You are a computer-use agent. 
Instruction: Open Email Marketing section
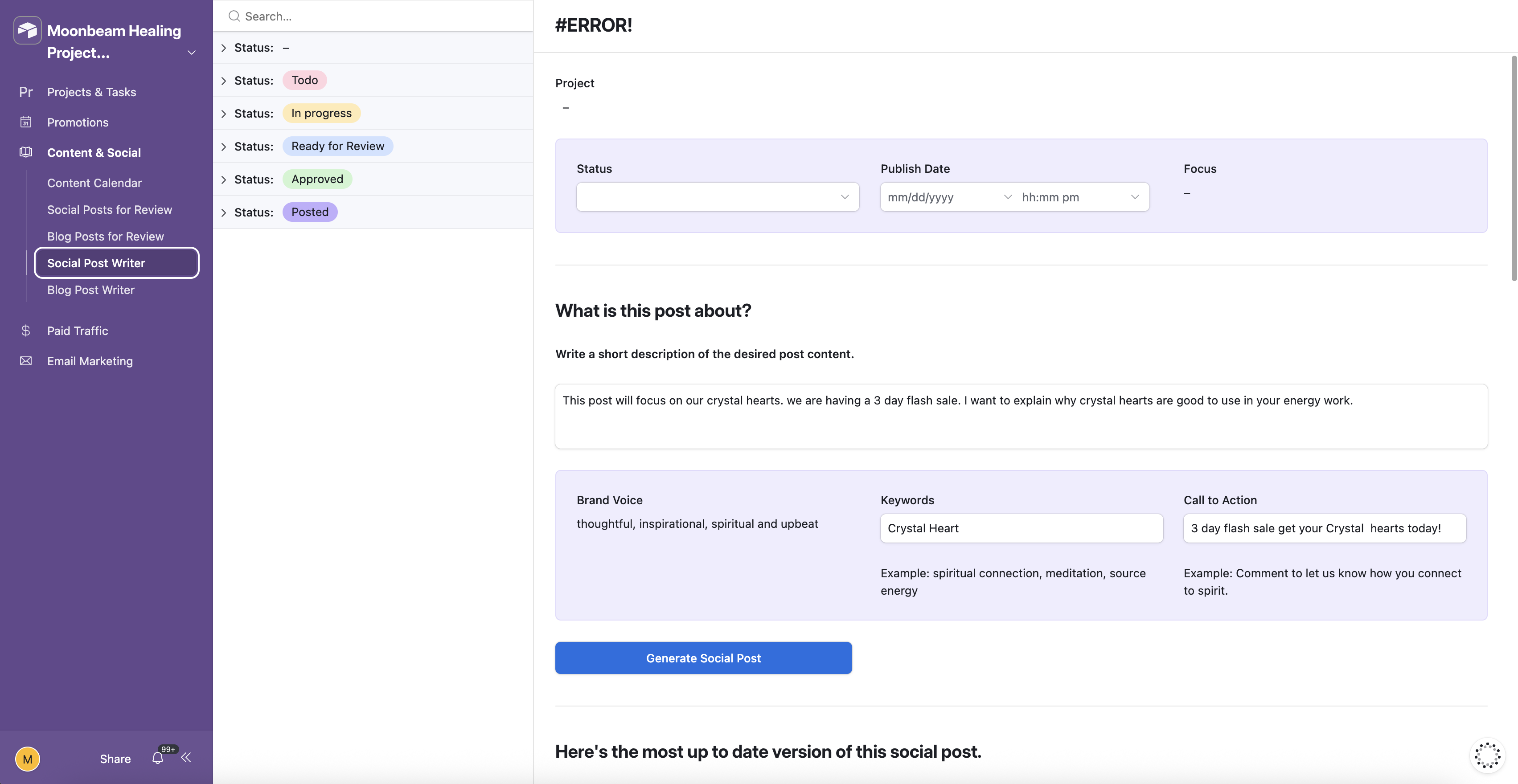click(x=90, y=361)
